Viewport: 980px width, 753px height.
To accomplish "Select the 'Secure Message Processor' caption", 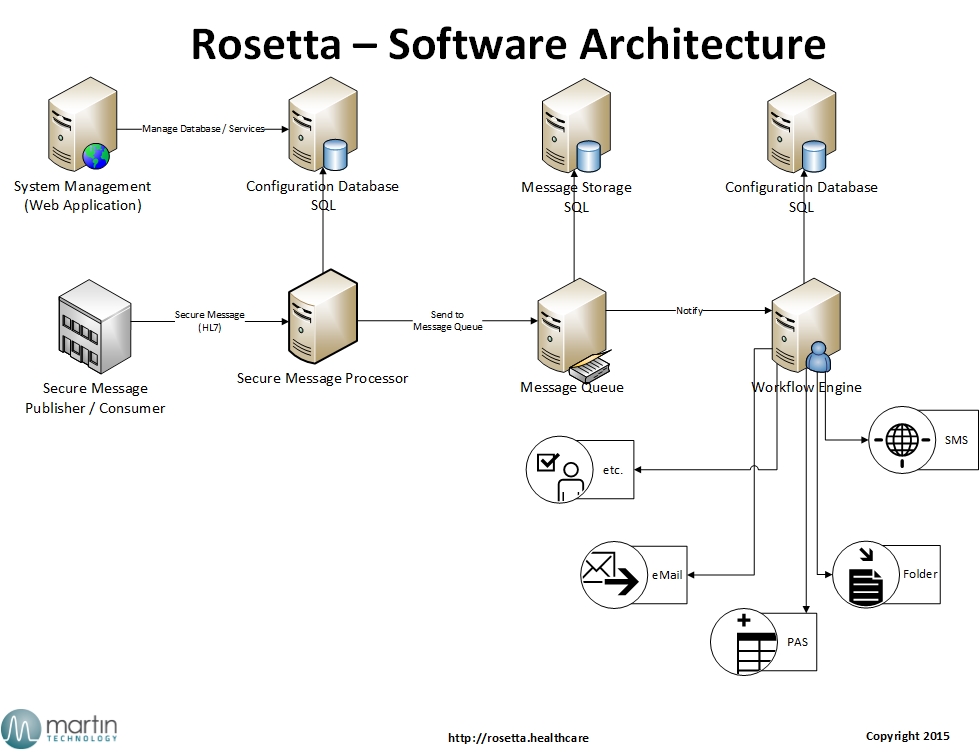I will [322, 378].
